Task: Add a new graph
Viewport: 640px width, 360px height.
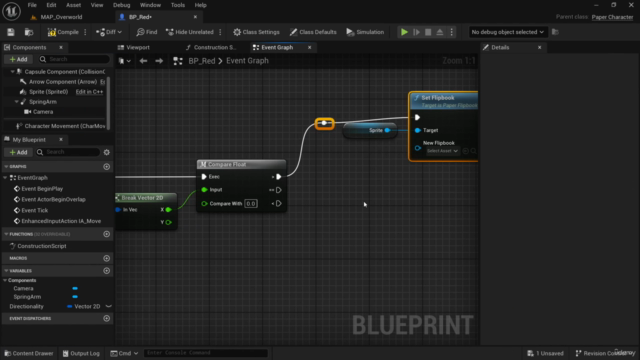Action: click(x=107, y=167)
